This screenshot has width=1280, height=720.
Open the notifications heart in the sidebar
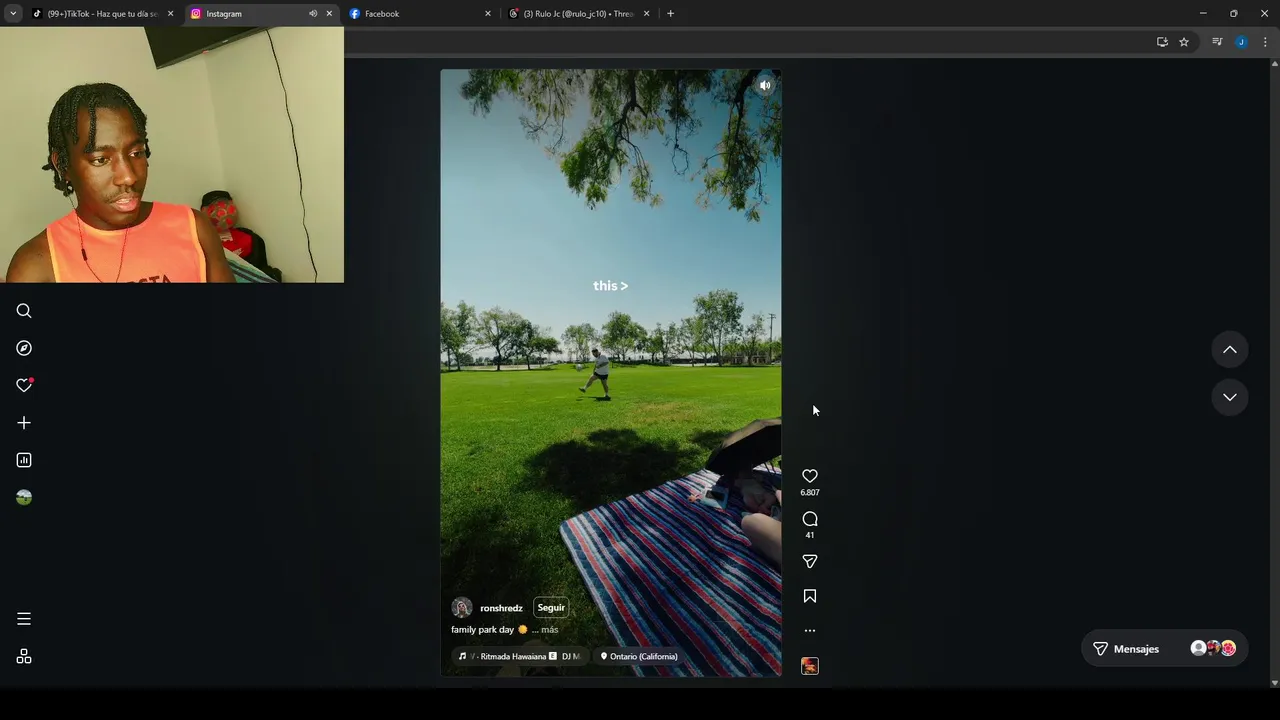tap(24, 385)
